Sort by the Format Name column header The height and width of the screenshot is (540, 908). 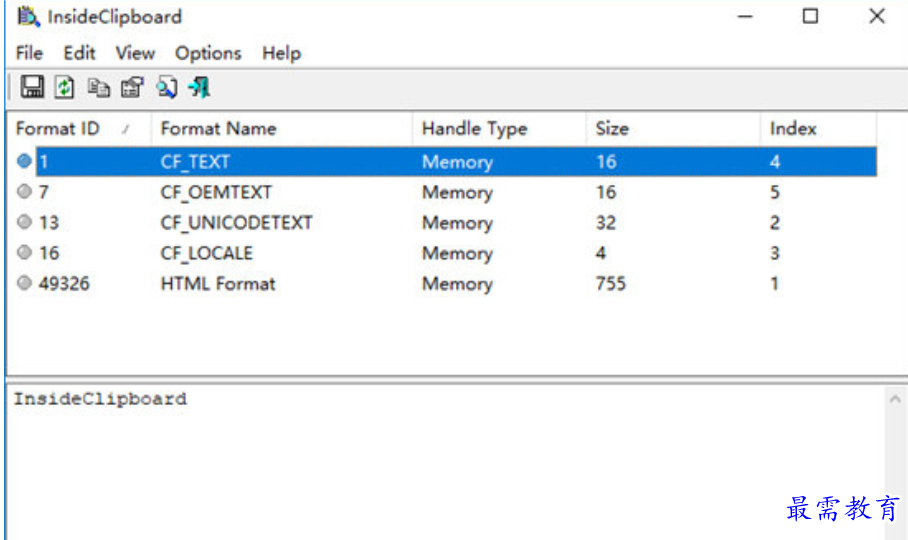(282, 128)
